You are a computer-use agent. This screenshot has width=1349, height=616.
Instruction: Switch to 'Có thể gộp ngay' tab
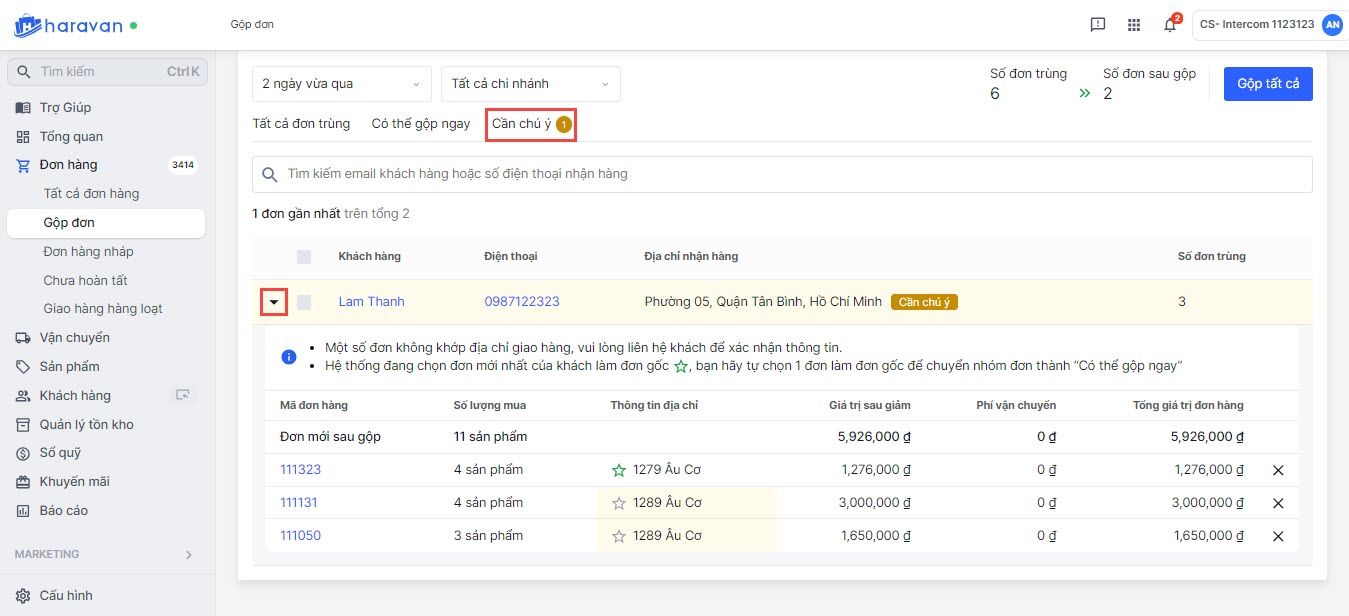(421, 124)
